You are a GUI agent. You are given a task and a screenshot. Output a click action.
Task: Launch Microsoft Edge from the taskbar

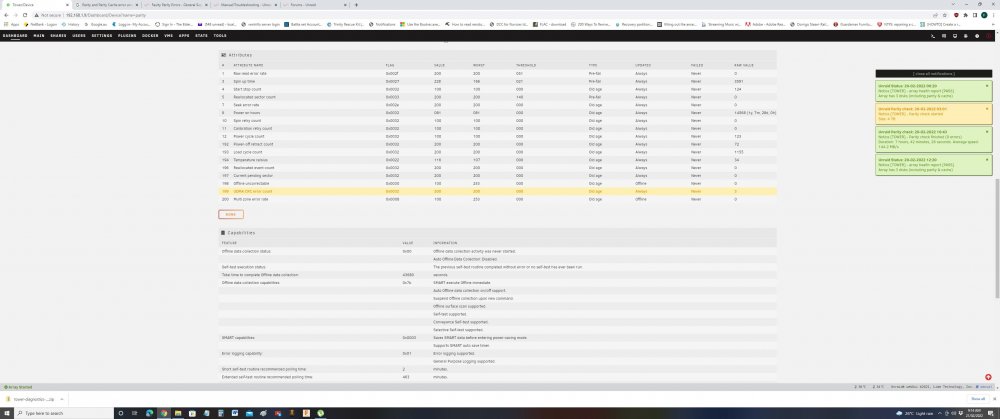149,413
